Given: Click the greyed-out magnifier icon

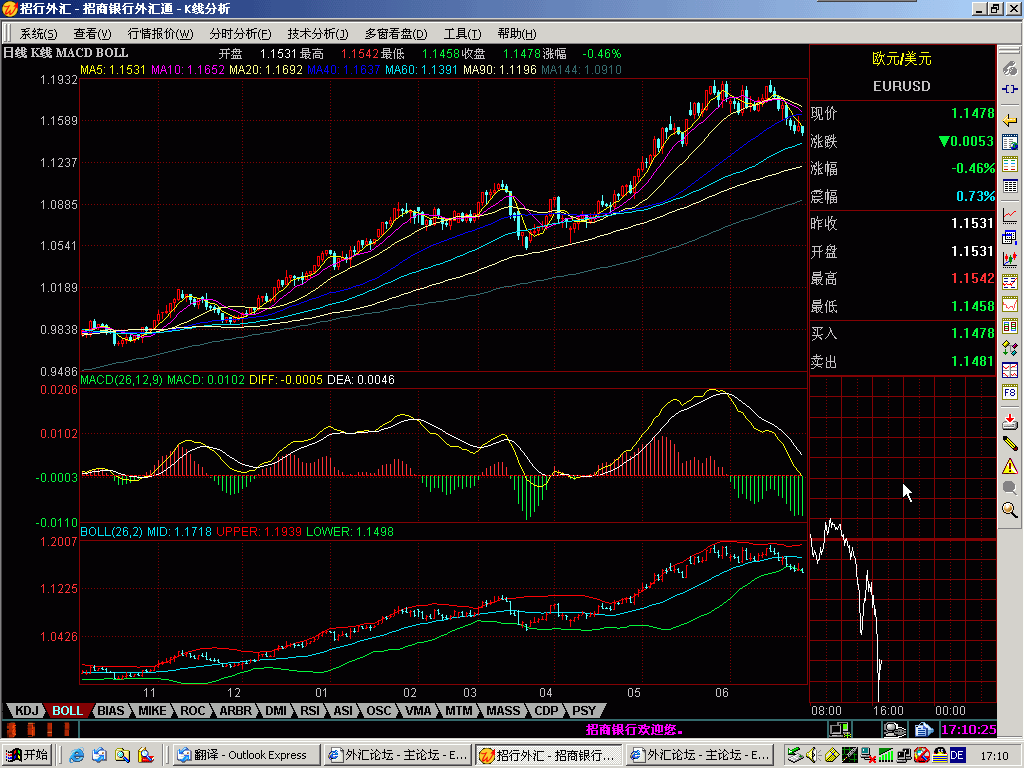Looking at the screenshot, I should coord(1010,488).
